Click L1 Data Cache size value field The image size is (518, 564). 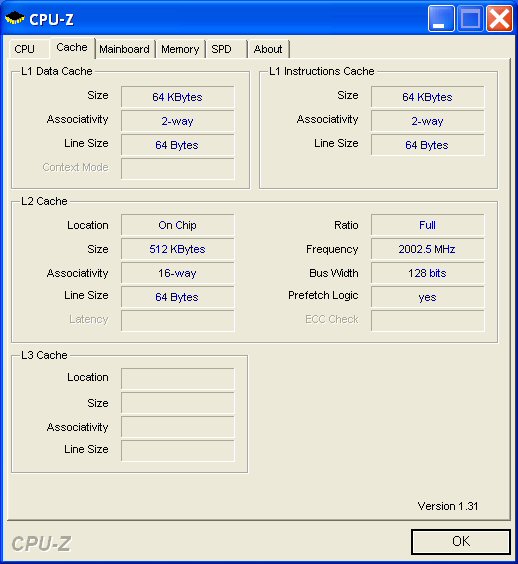point(177,97)
